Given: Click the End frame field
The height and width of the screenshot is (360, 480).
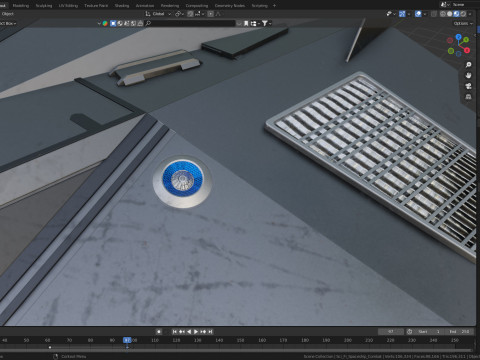Looking at the screenshot, I should [459, 332].
